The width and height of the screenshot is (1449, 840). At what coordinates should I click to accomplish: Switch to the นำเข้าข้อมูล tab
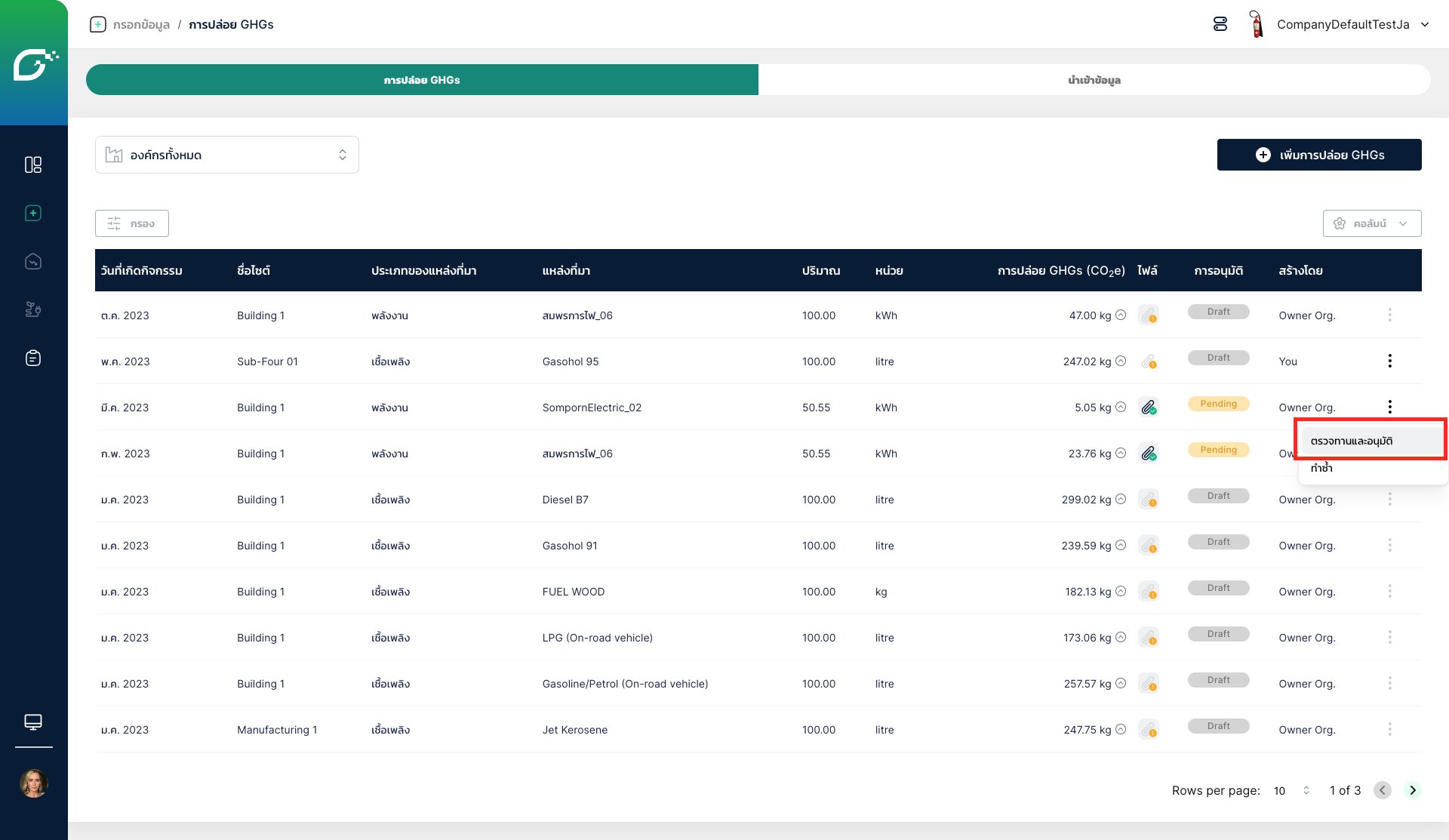(1094, 80)
